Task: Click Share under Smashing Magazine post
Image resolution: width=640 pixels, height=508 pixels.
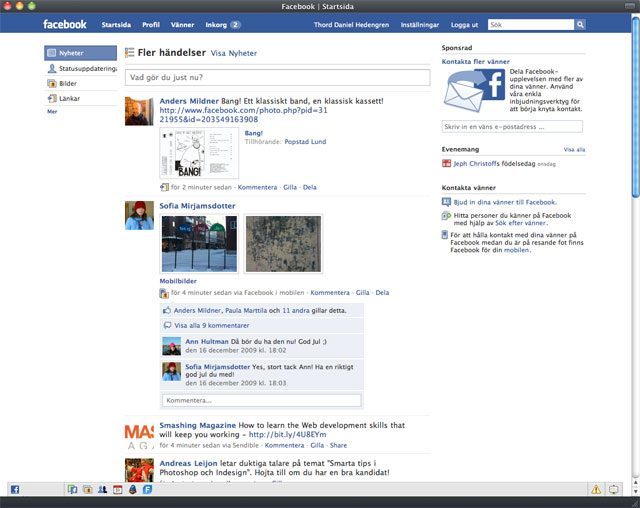Action: coord(338,445)
